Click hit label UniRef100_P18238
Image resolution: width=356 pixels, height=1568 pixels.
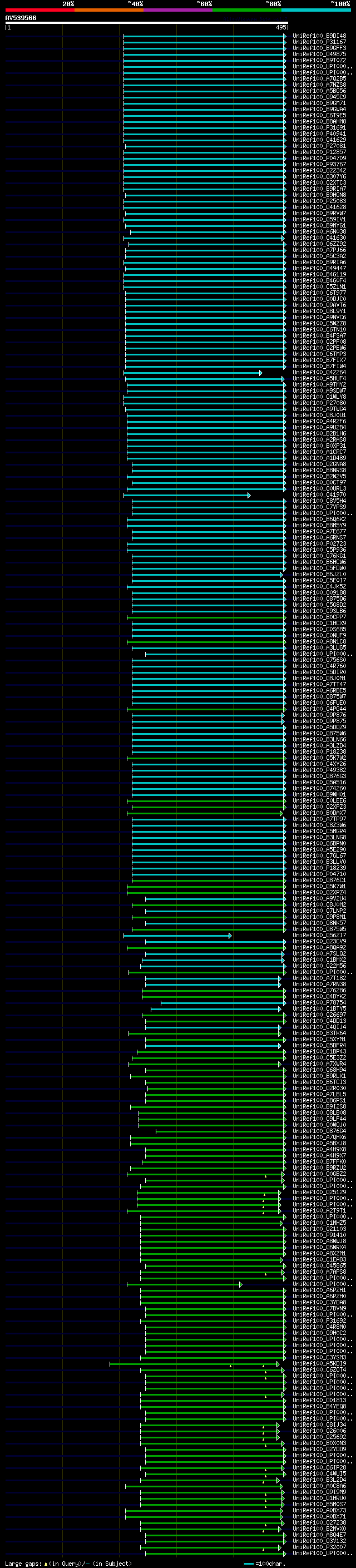coord(319,752)
